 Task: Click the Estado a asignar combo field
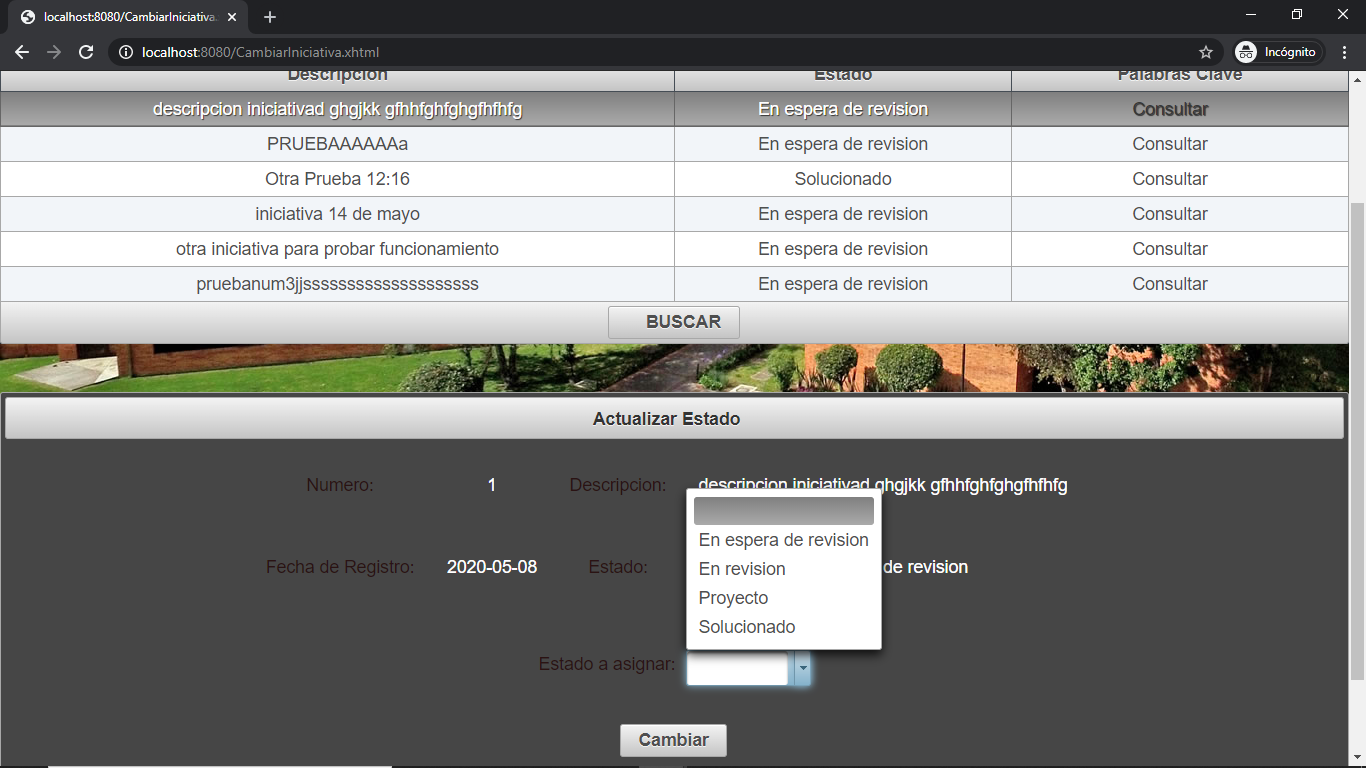(x=739, y=669)
